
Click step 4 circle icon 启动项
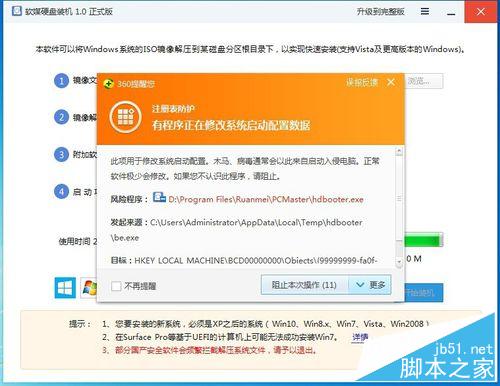click(x=61, y=192)
